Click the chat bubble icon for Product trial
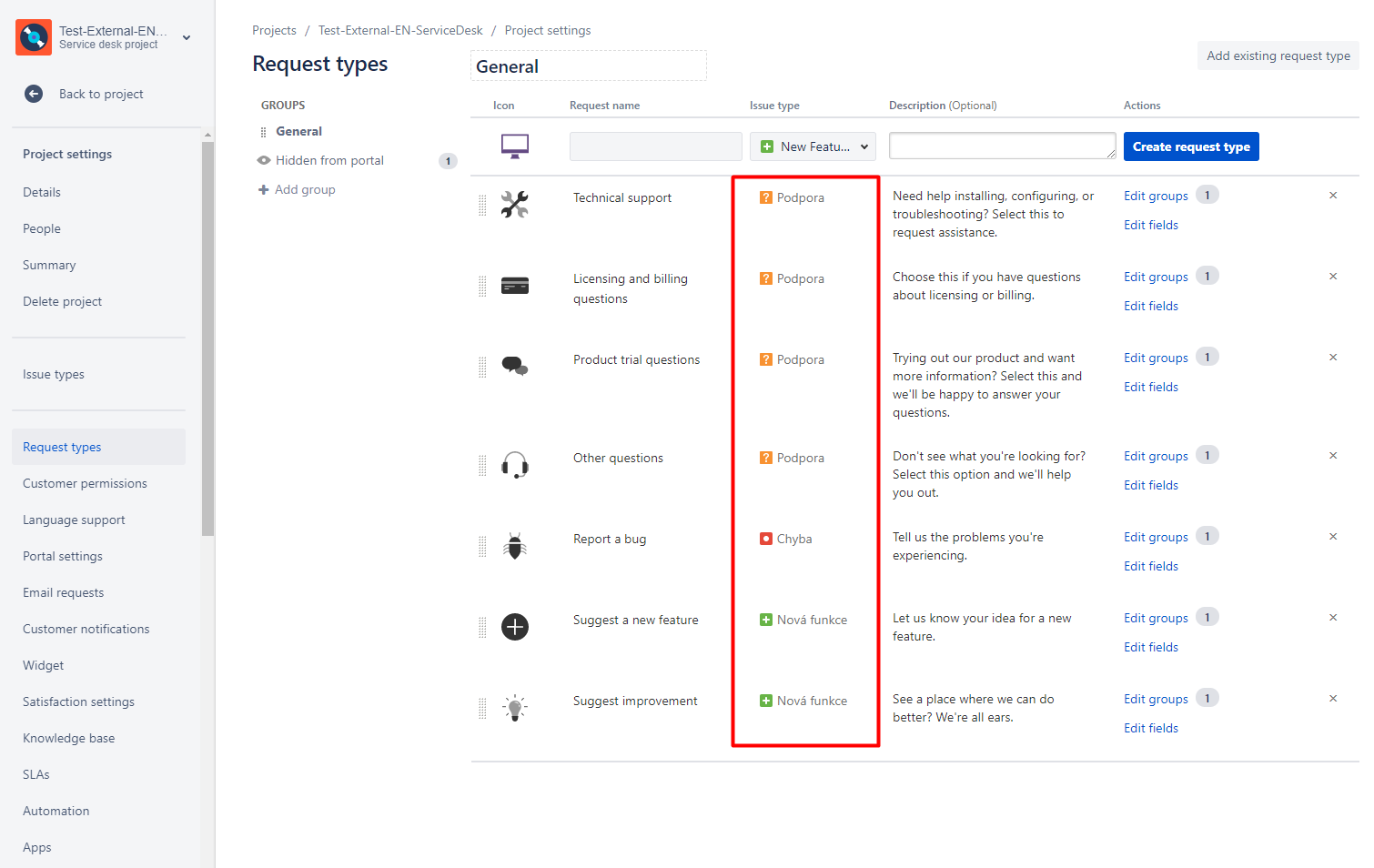The height and width of the screenshot is (868, 1374). 515,366
